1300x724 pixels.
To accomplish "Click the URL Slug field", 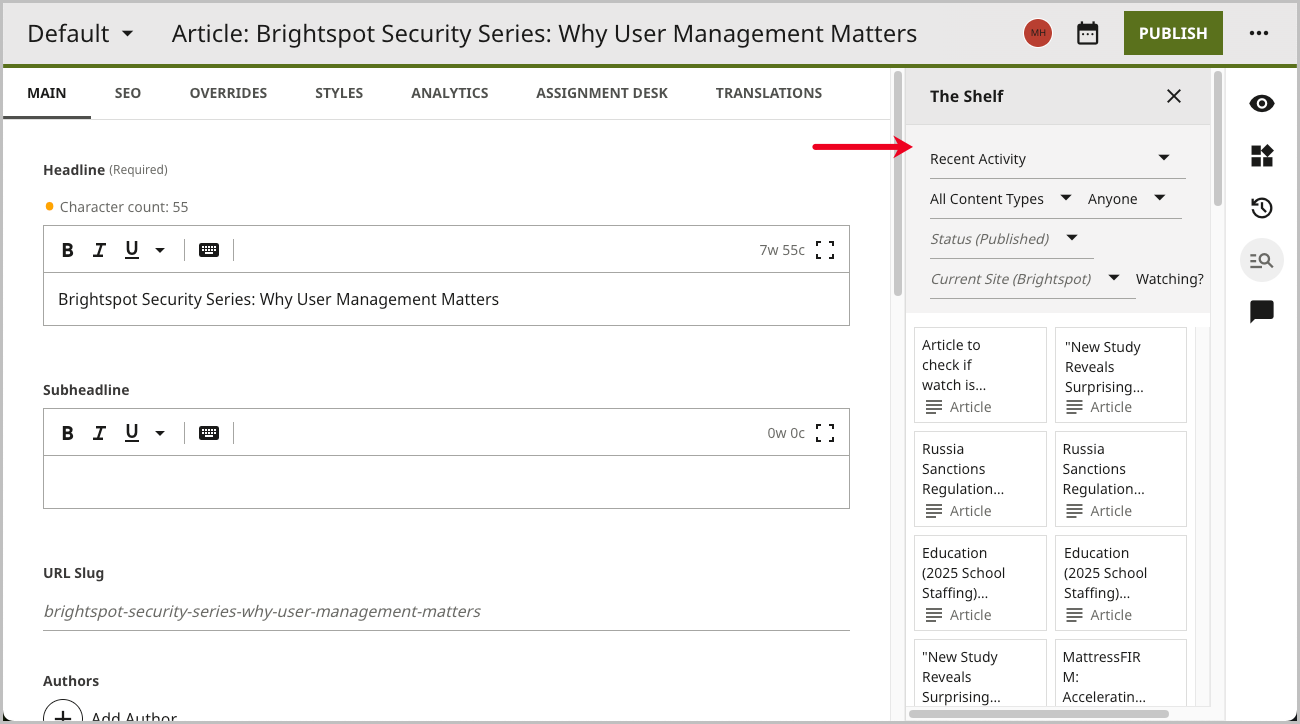I will 446,611.
